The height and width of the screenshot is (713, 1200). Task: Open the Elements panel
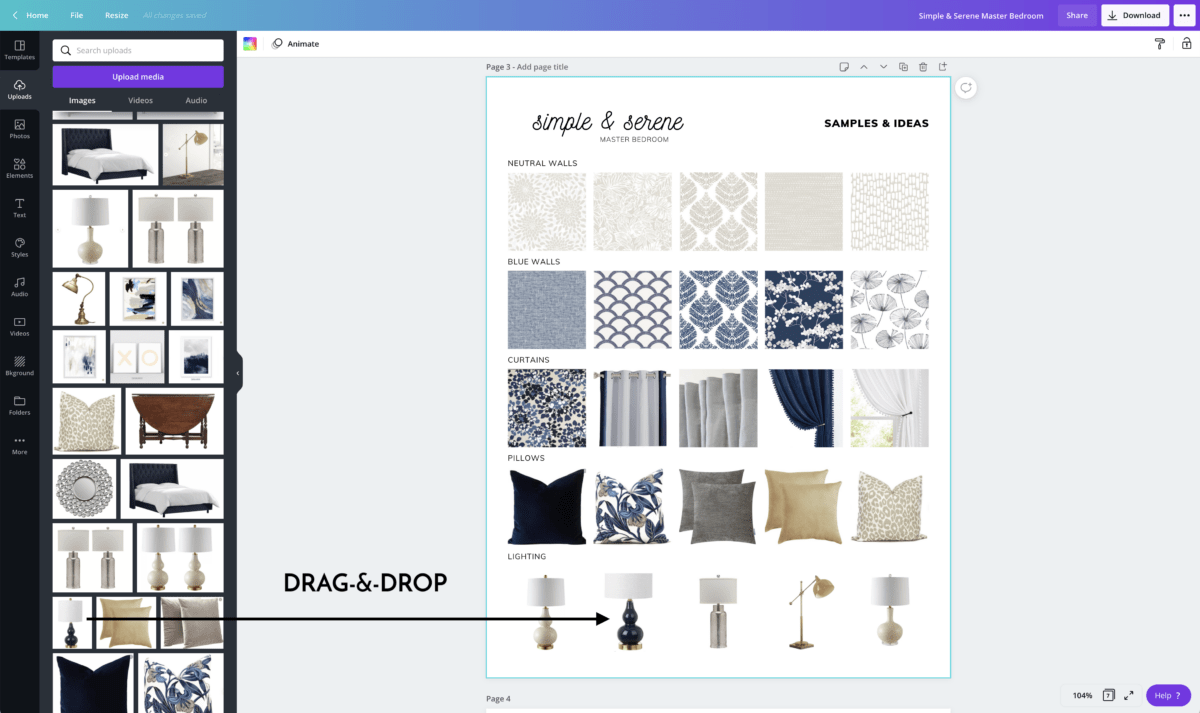[19, 168]
